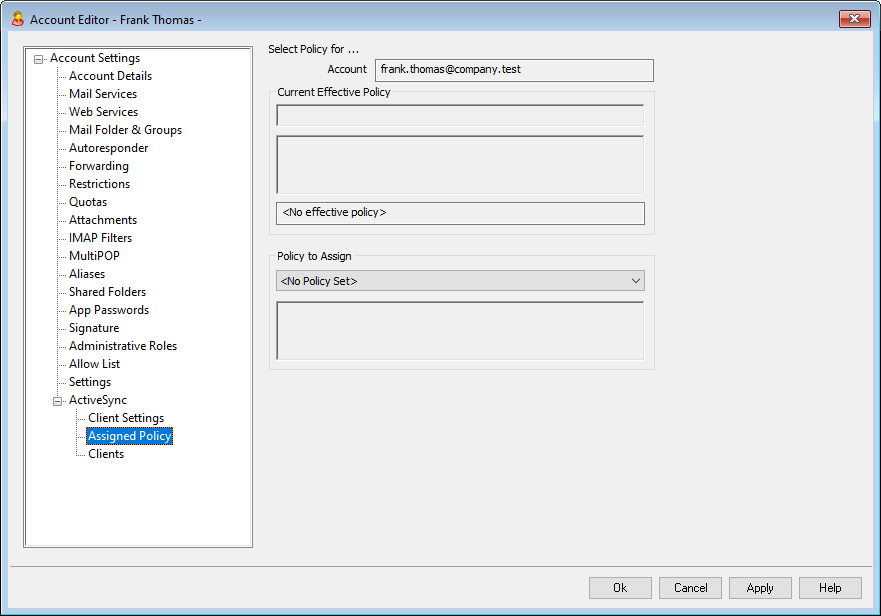This screenshot has width=881, height=616.
Task: Open Administrative Roles settings
Action: click(x=122, y=346)
